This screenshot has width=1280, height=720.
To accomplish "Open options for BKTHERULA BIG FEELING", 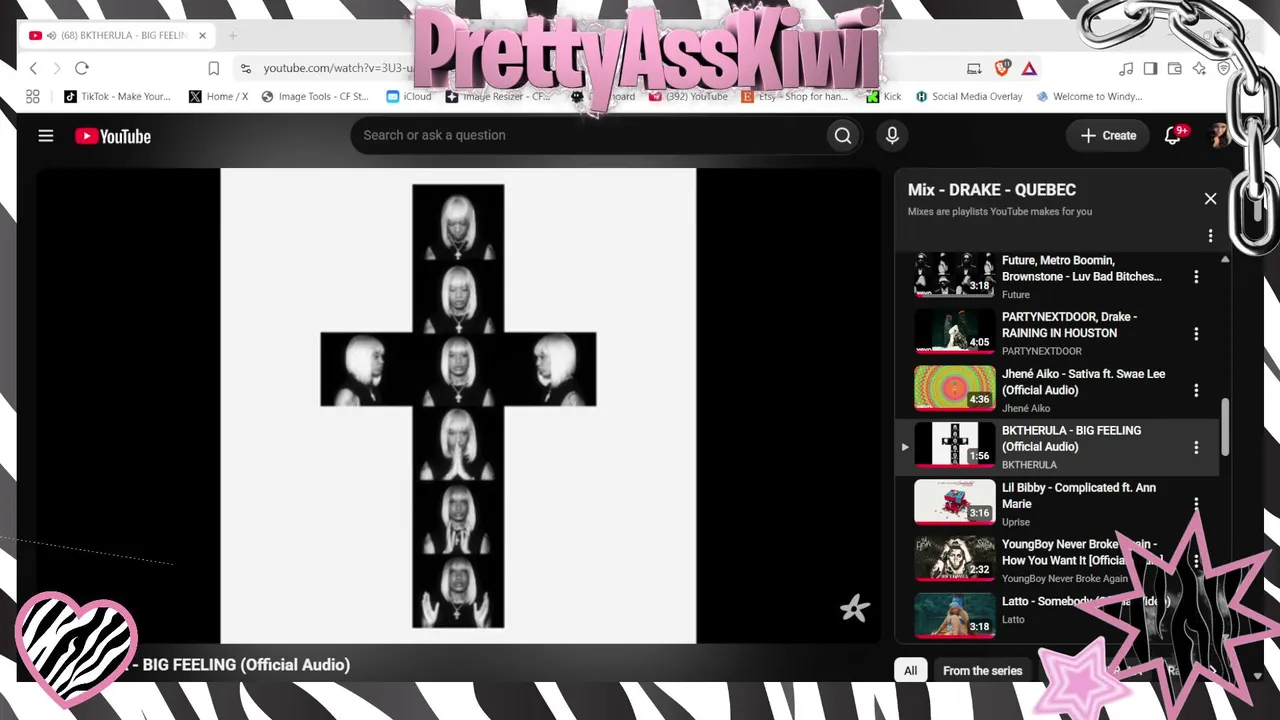I will [1196, 448].
